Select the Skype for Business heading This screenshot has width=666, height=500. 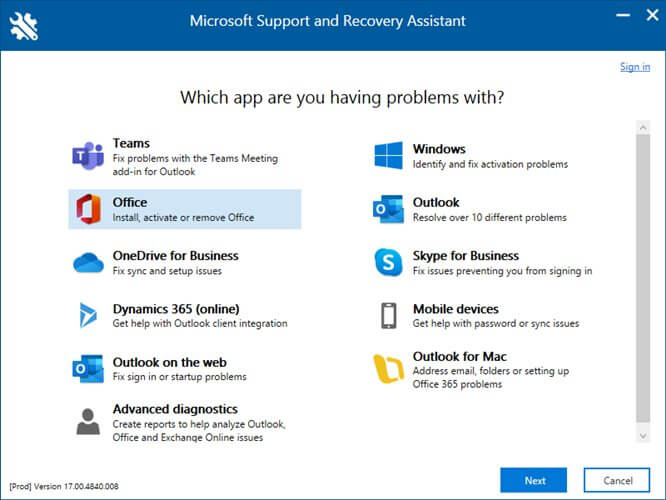pos(466,256)
